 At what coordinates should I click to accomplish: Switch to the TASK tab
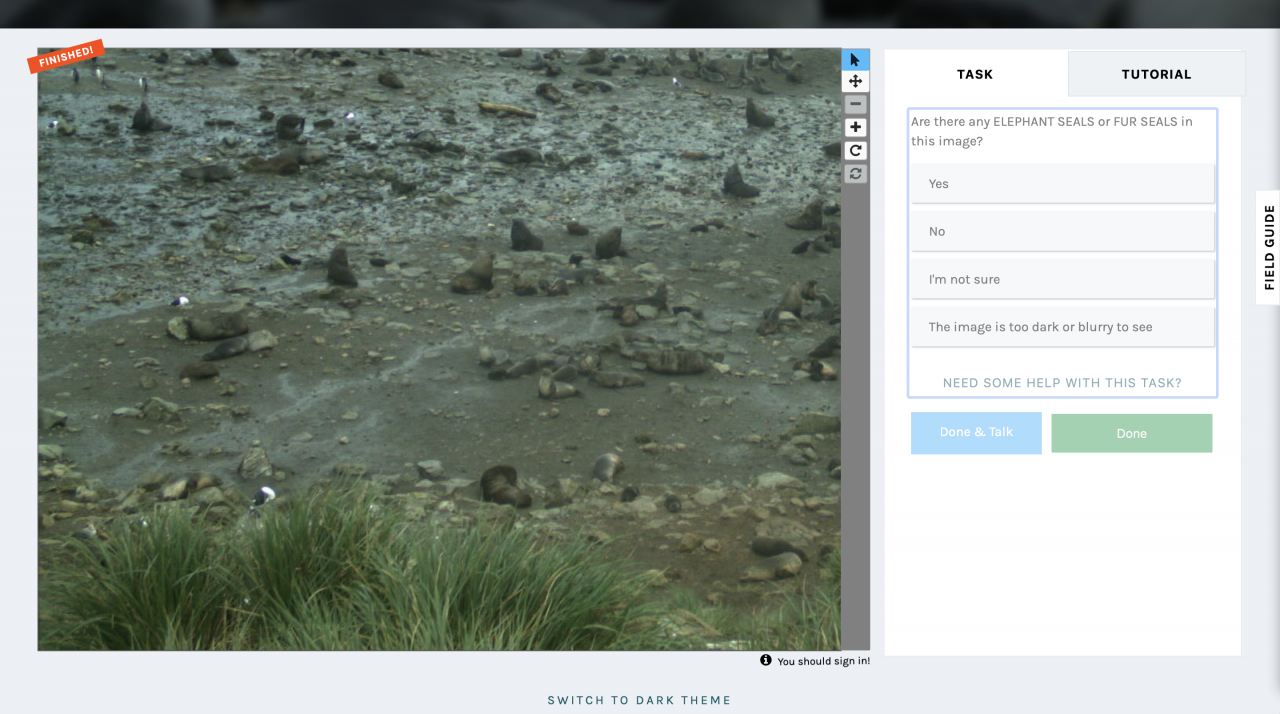[x=975, y=74]
